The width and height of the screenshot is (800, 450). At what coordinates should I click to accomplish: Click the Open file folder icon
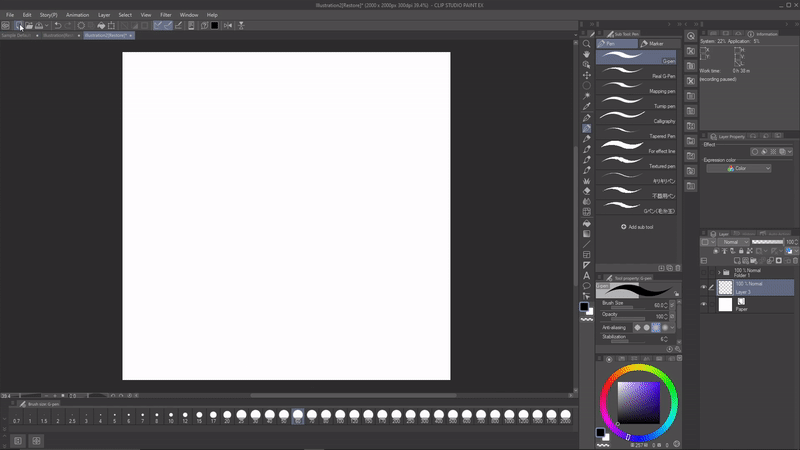[x=29, y=26]
